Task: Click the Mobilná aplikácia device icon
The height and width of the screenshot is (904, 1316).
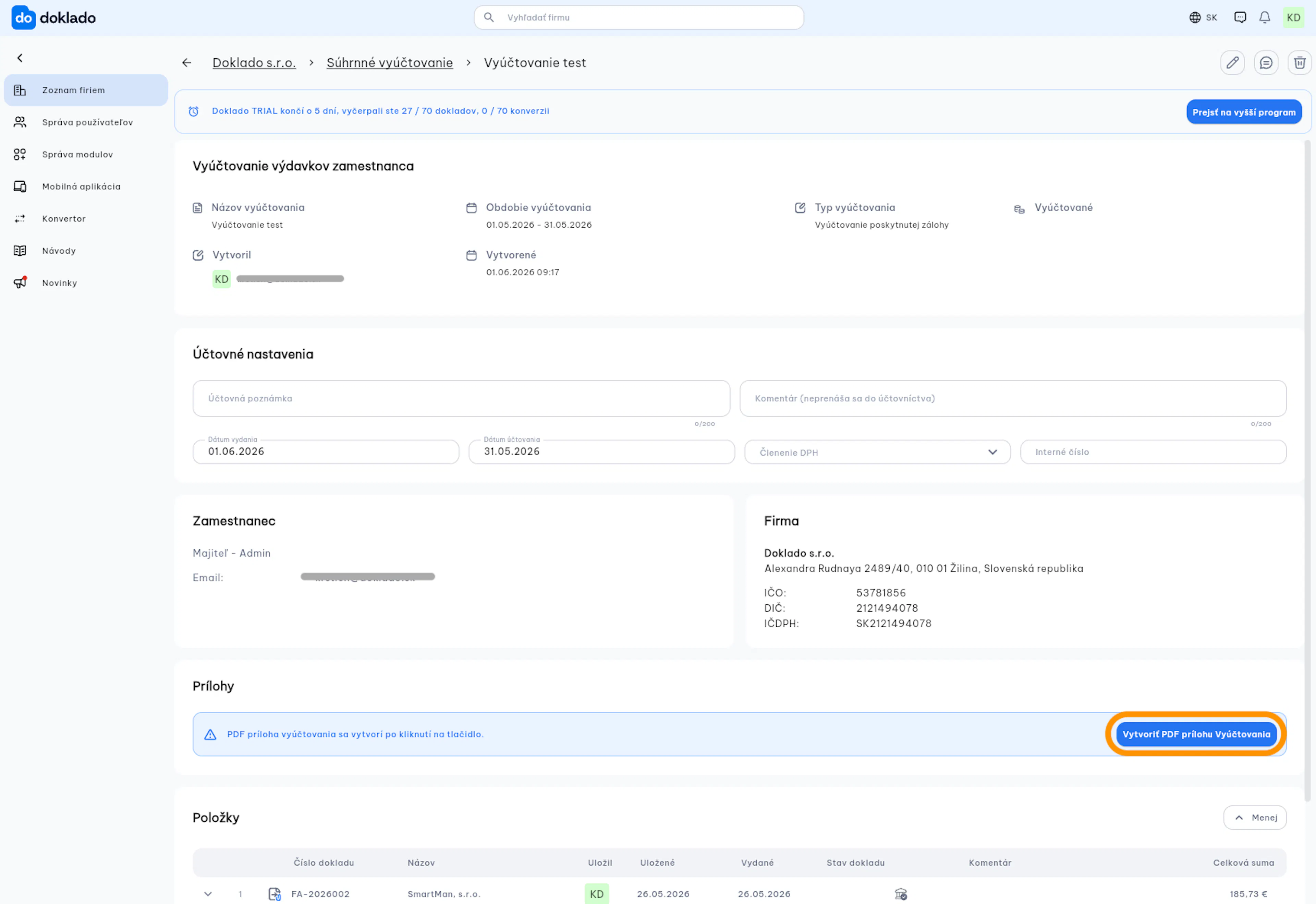Action: tap(20, 186)
